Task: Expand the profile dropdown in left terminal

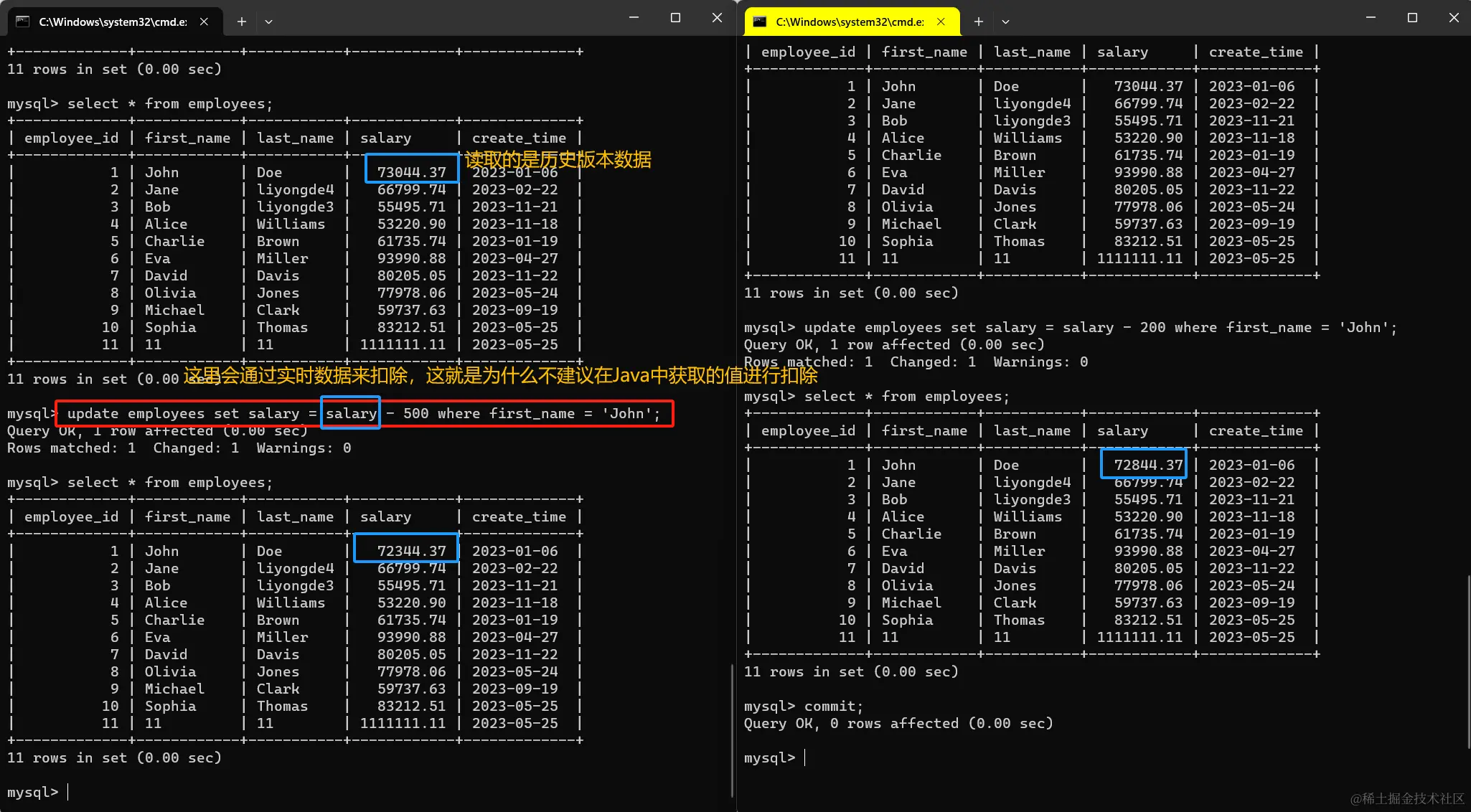Action: click(268, 22)
